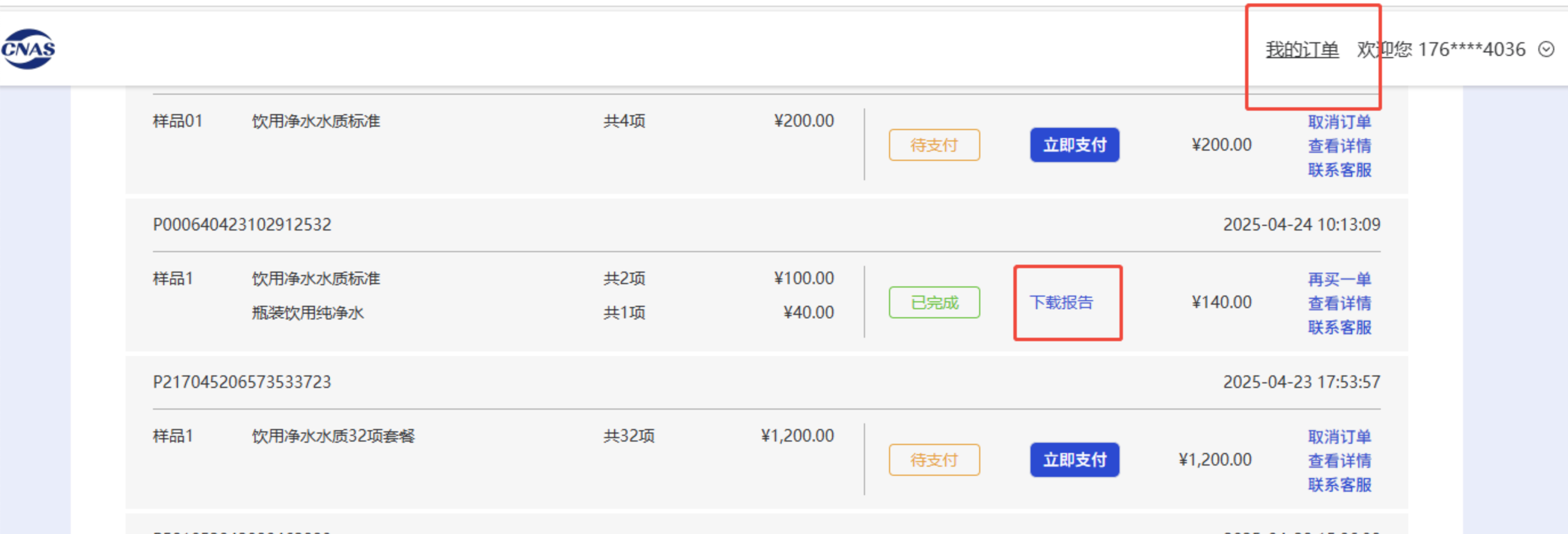Open the 我的订单 menu item

click(1302, 49)
